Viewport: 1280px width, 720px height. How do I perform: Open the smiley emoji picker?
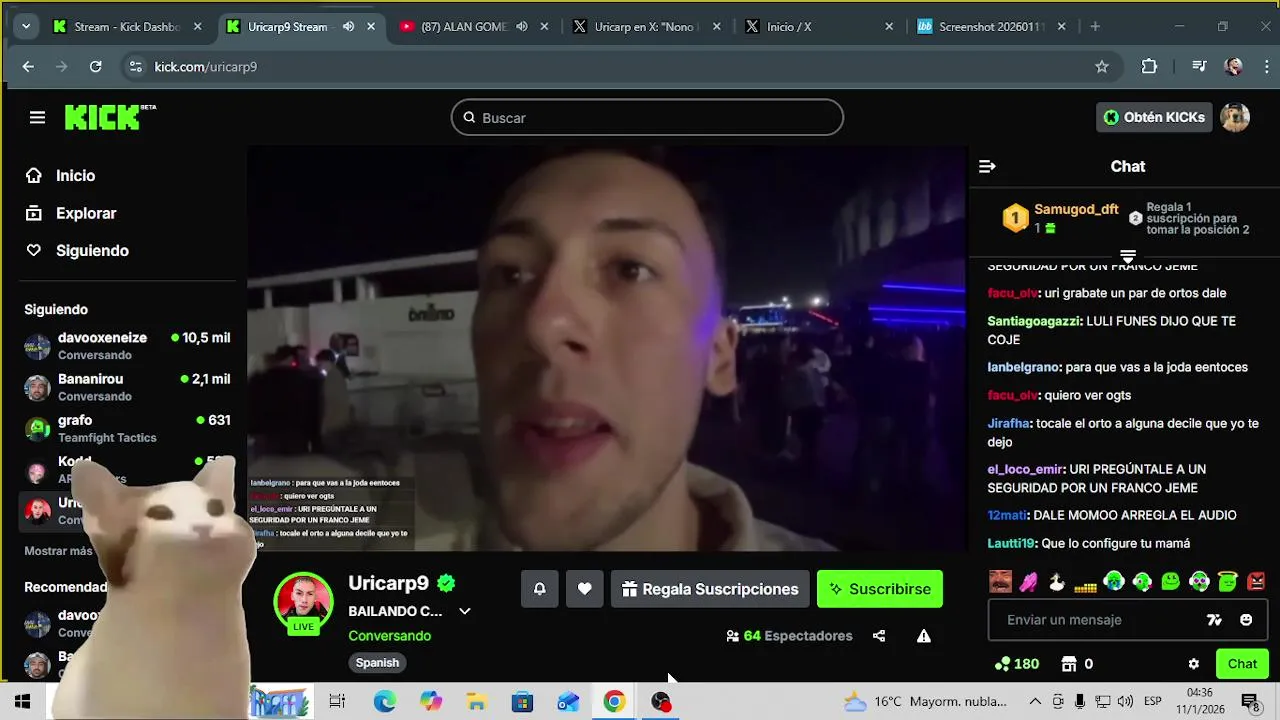(x=1246, y=620)
